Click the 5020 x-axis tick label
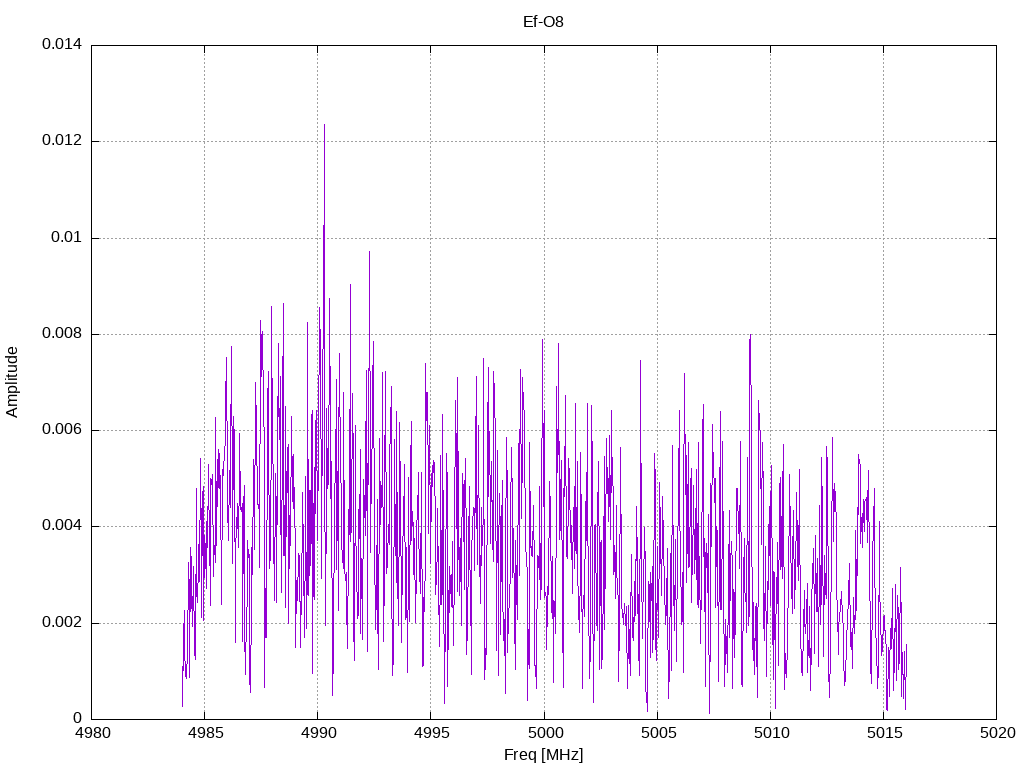The width and height of the screenshot is (1024, 768). point(997,733)
